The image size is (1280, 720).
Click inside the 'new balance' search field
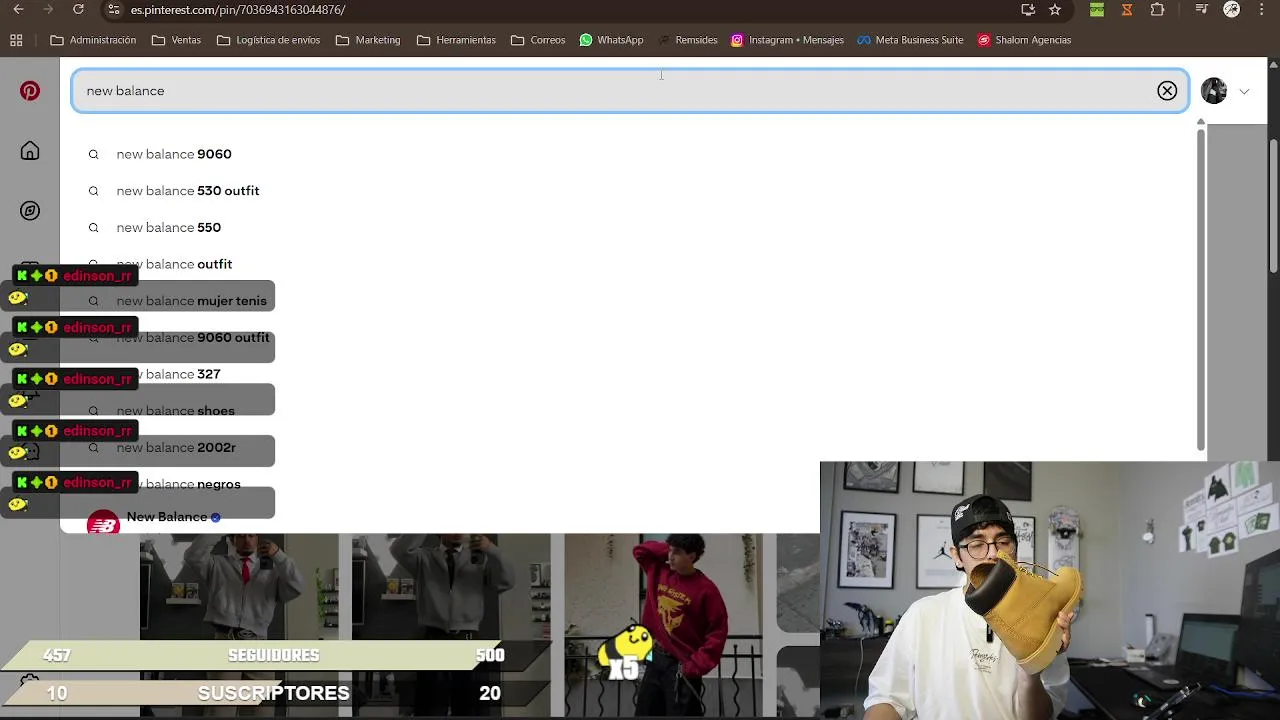[630, 91]
